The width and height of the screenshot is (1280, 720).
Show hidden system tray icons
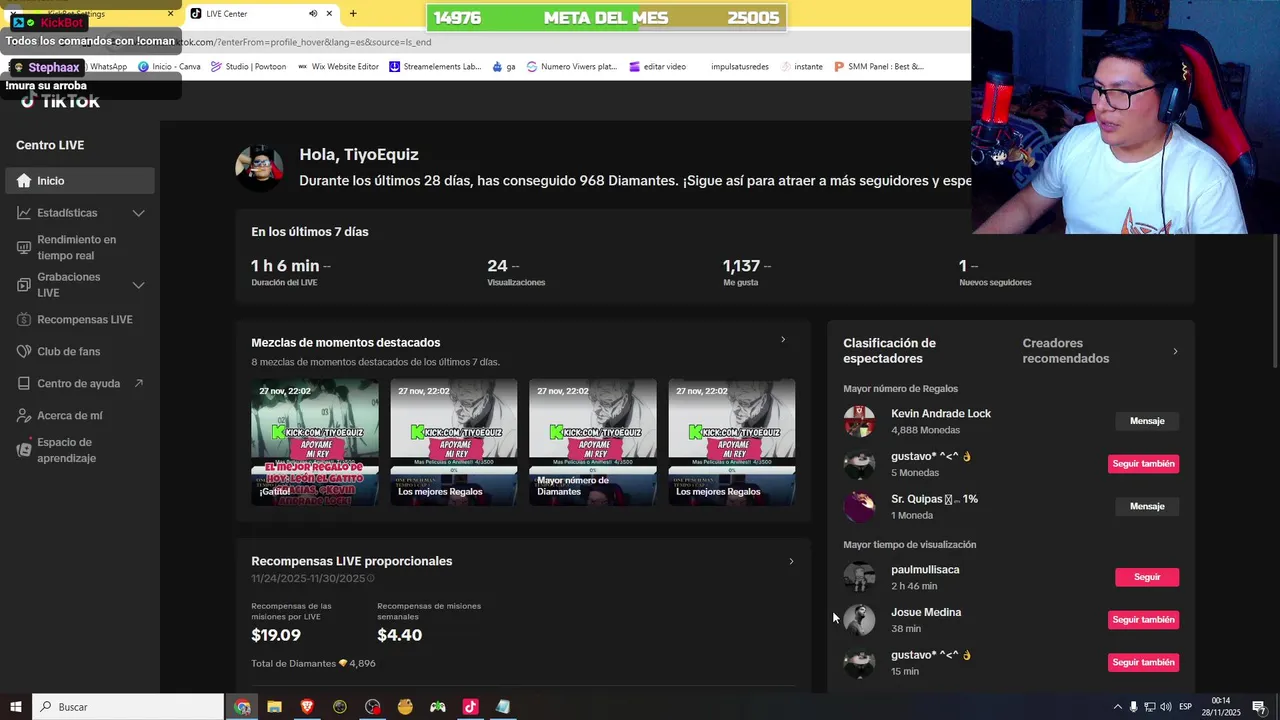tap(1117, 707)
